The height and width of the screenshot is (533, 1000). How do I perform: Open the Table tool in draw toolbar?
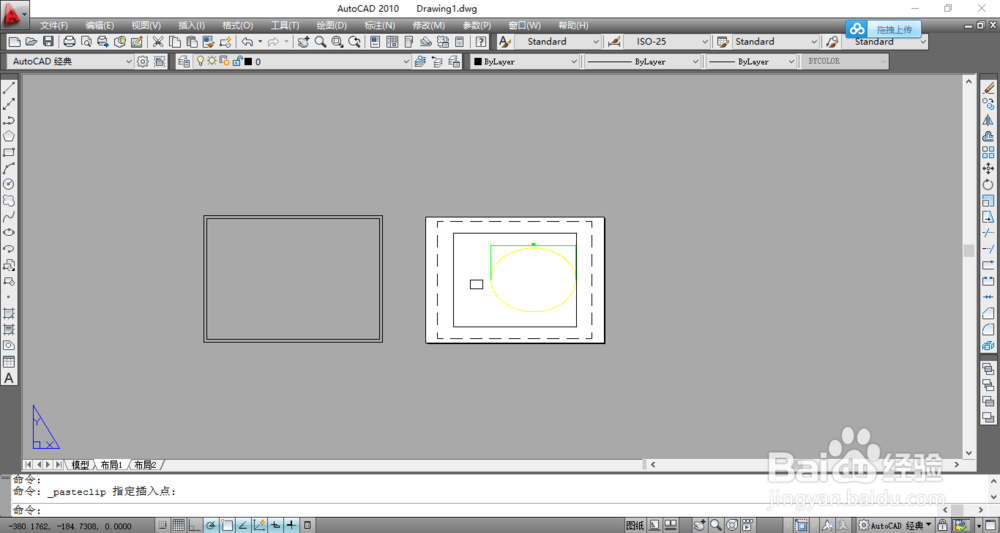(x=9, y=361)
